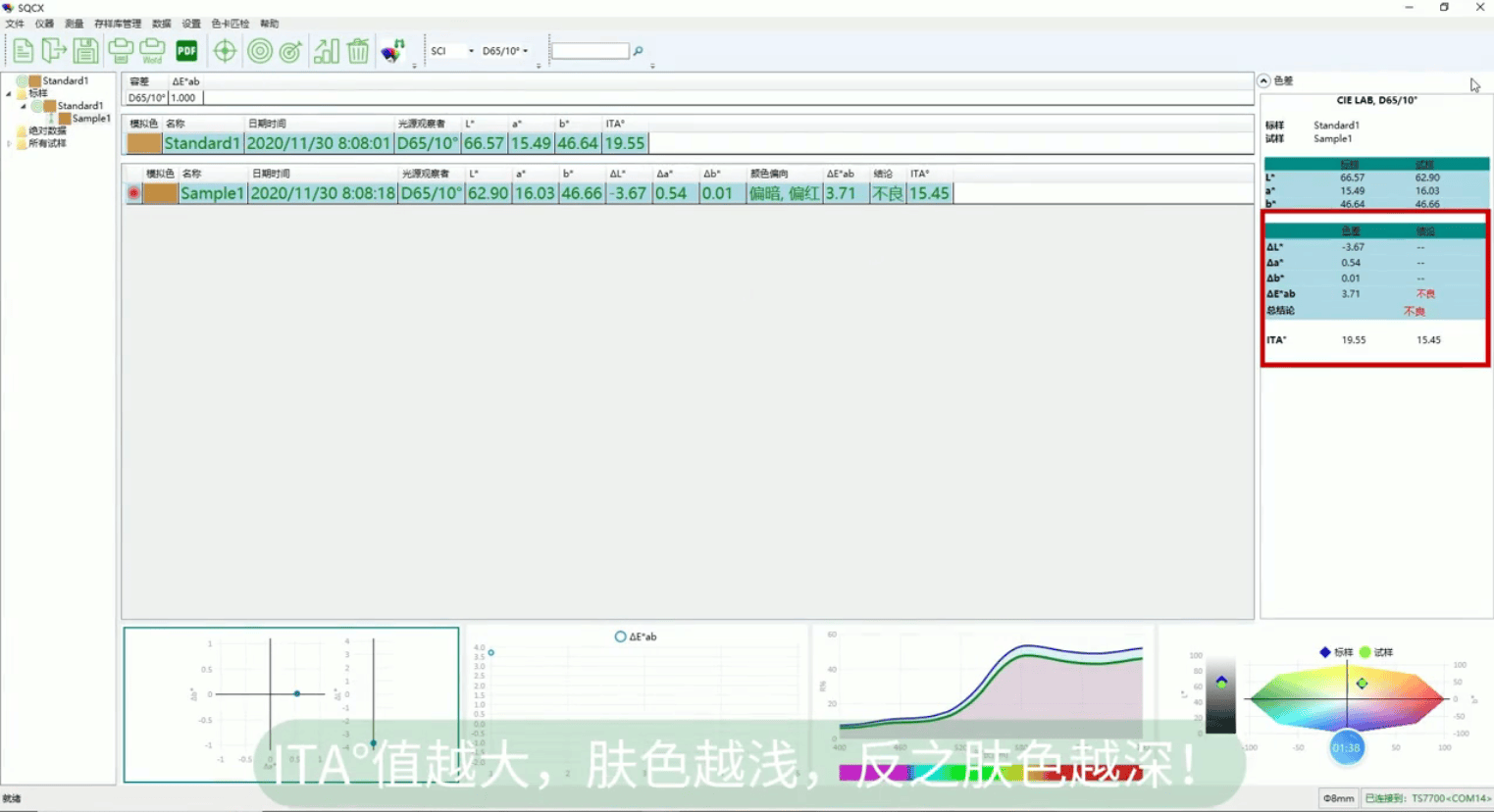Click the crosshair calibration icon
The width and height of the screenshot is (1494, 812).
[x=225, y=51]
